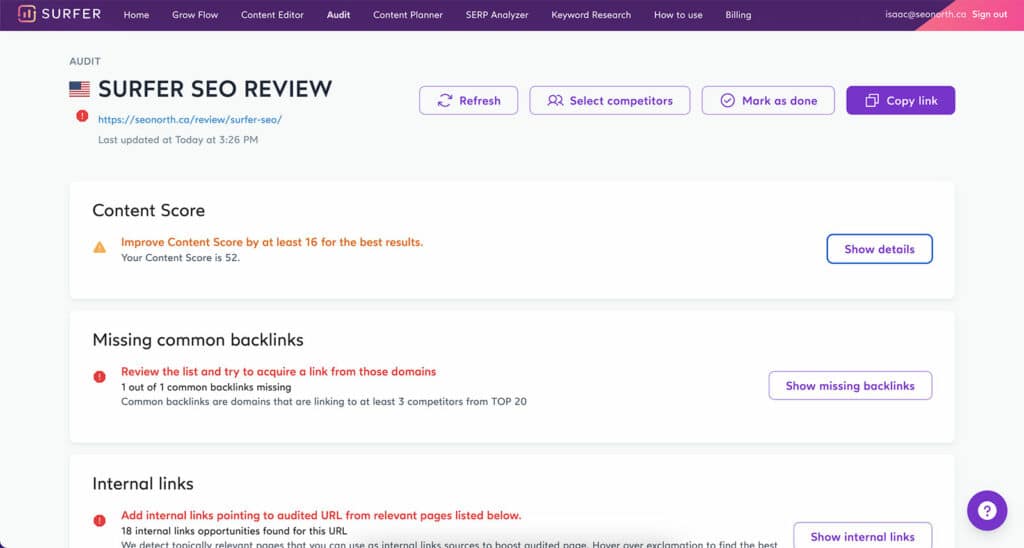
Task: Click the AUDIT breadcrumb label
Action: point(85,61)
